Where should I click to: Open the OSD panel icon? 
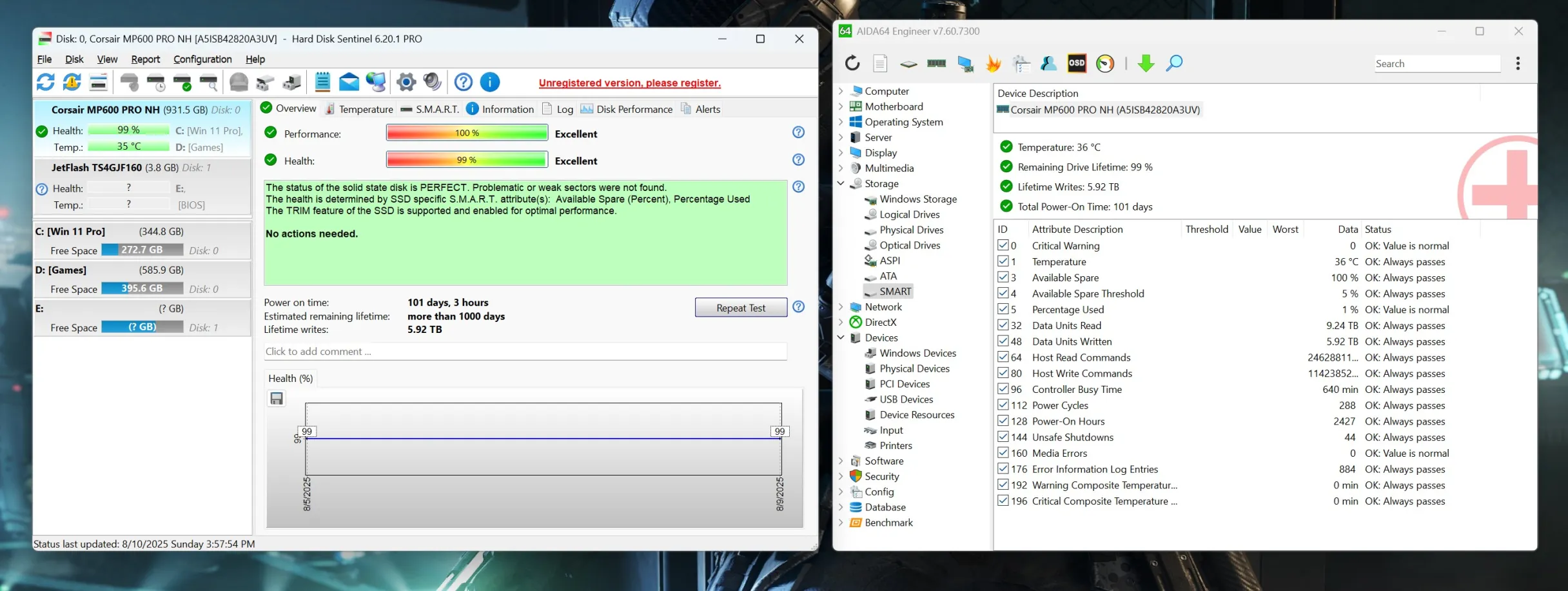[1077, 63]
